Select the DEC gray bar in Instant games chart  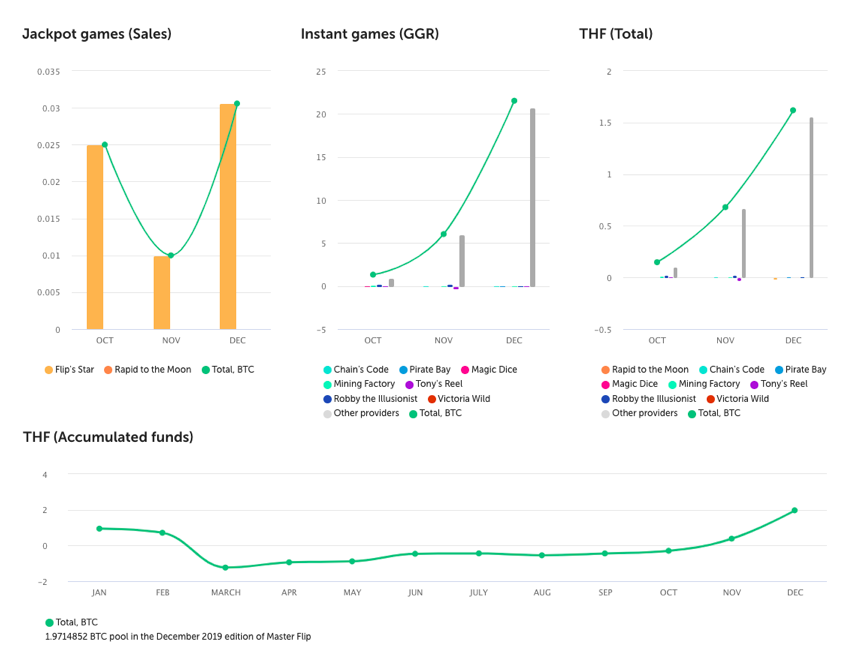coord(533,198)
